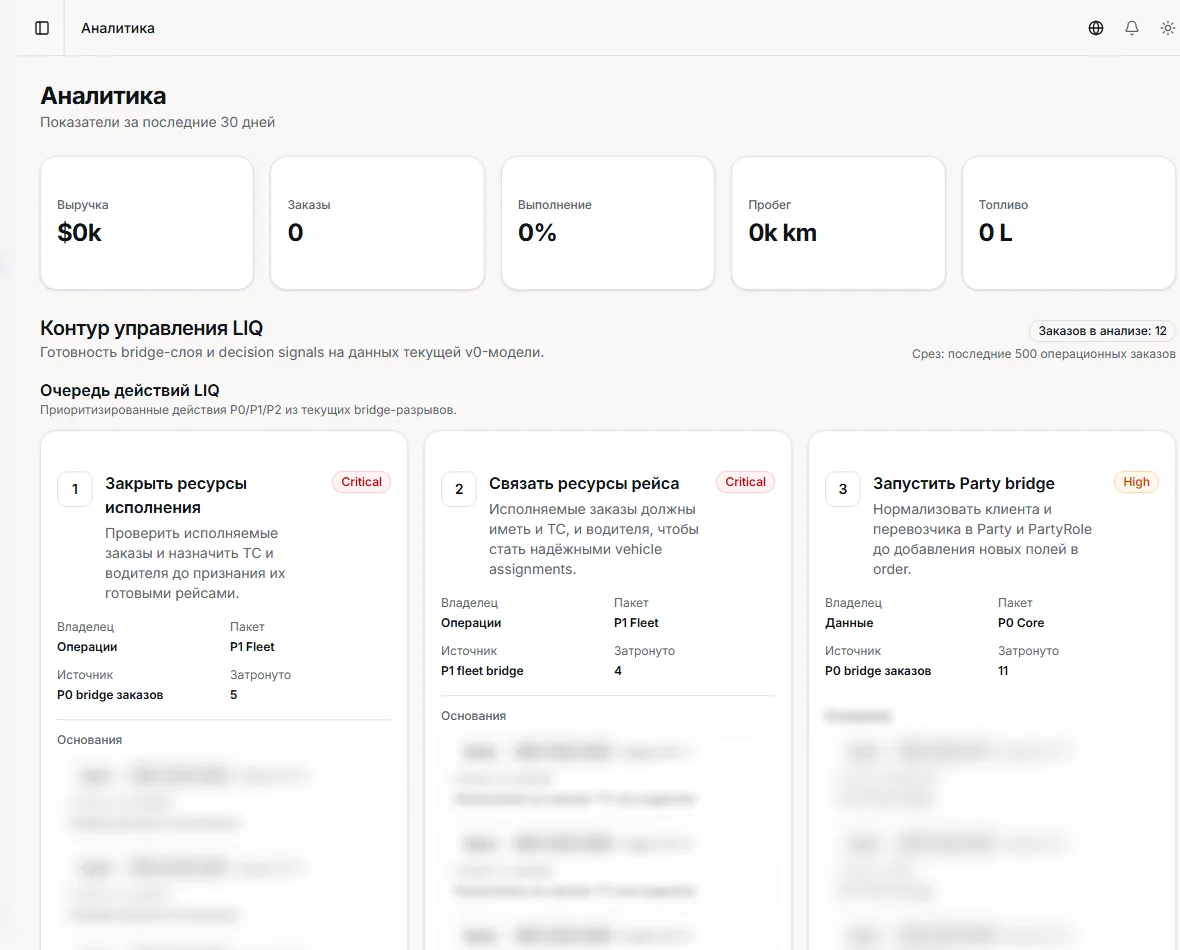Open the Связать ресурсы рейса title
This screenshot has width=1180, height=950.
coord(584,483)
